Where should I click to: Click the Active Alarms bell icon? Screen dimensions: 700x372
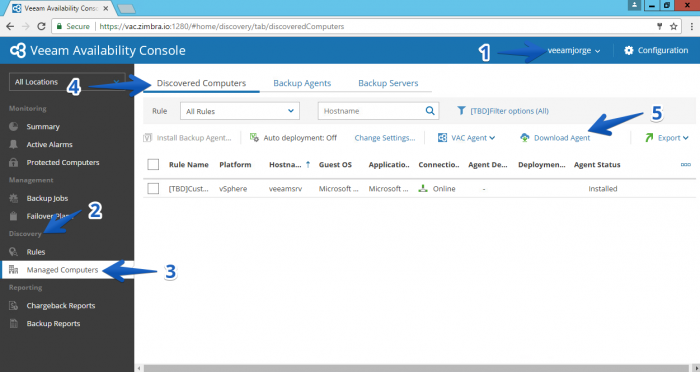pyautogui.click(x=14, y=144)
